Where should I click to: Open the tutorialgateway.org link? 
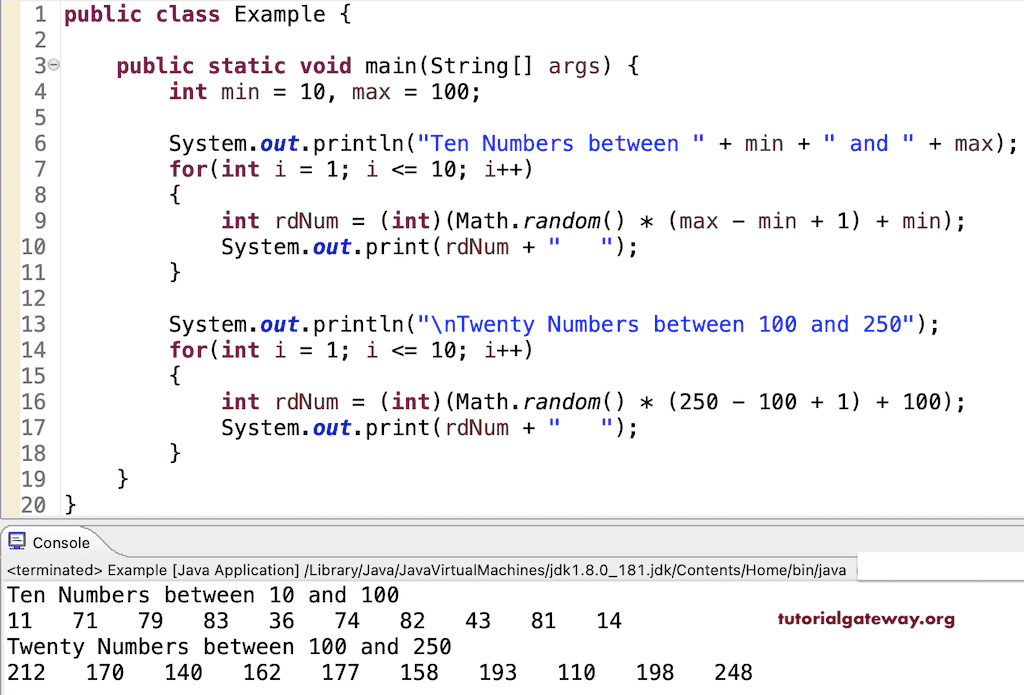coord(864,620)
